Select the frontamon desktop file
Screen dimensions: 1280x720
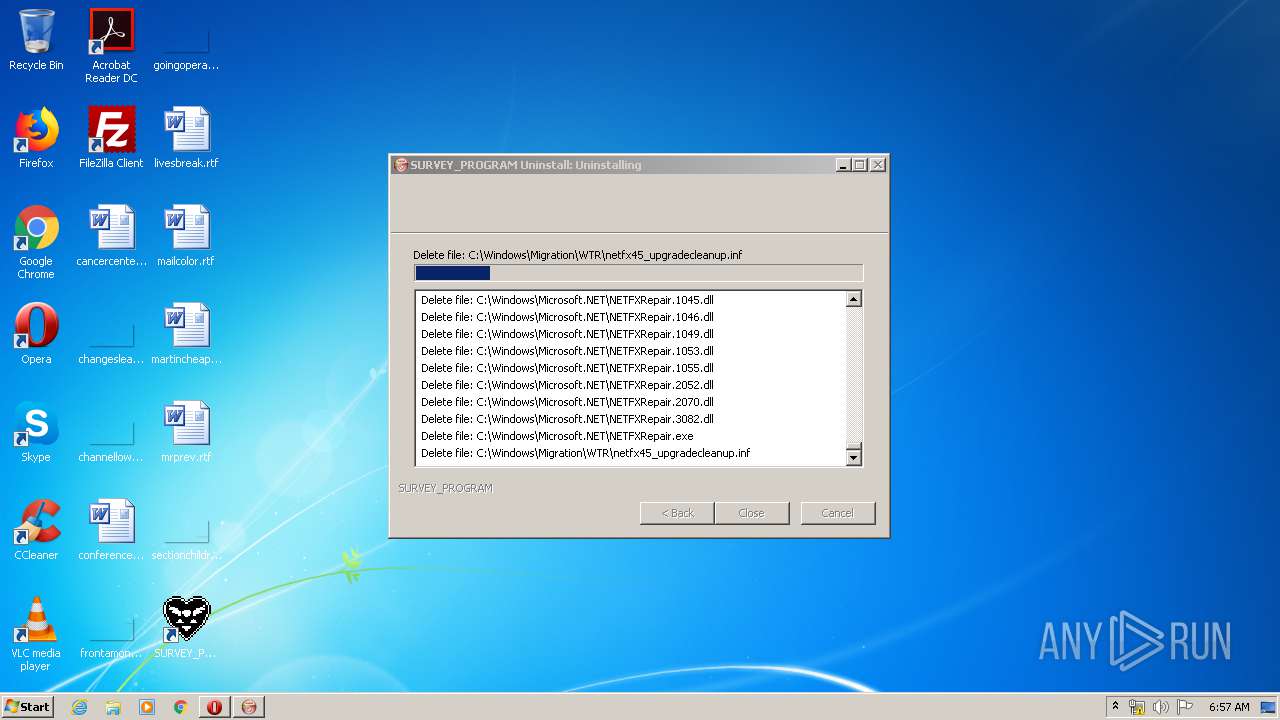111,628
